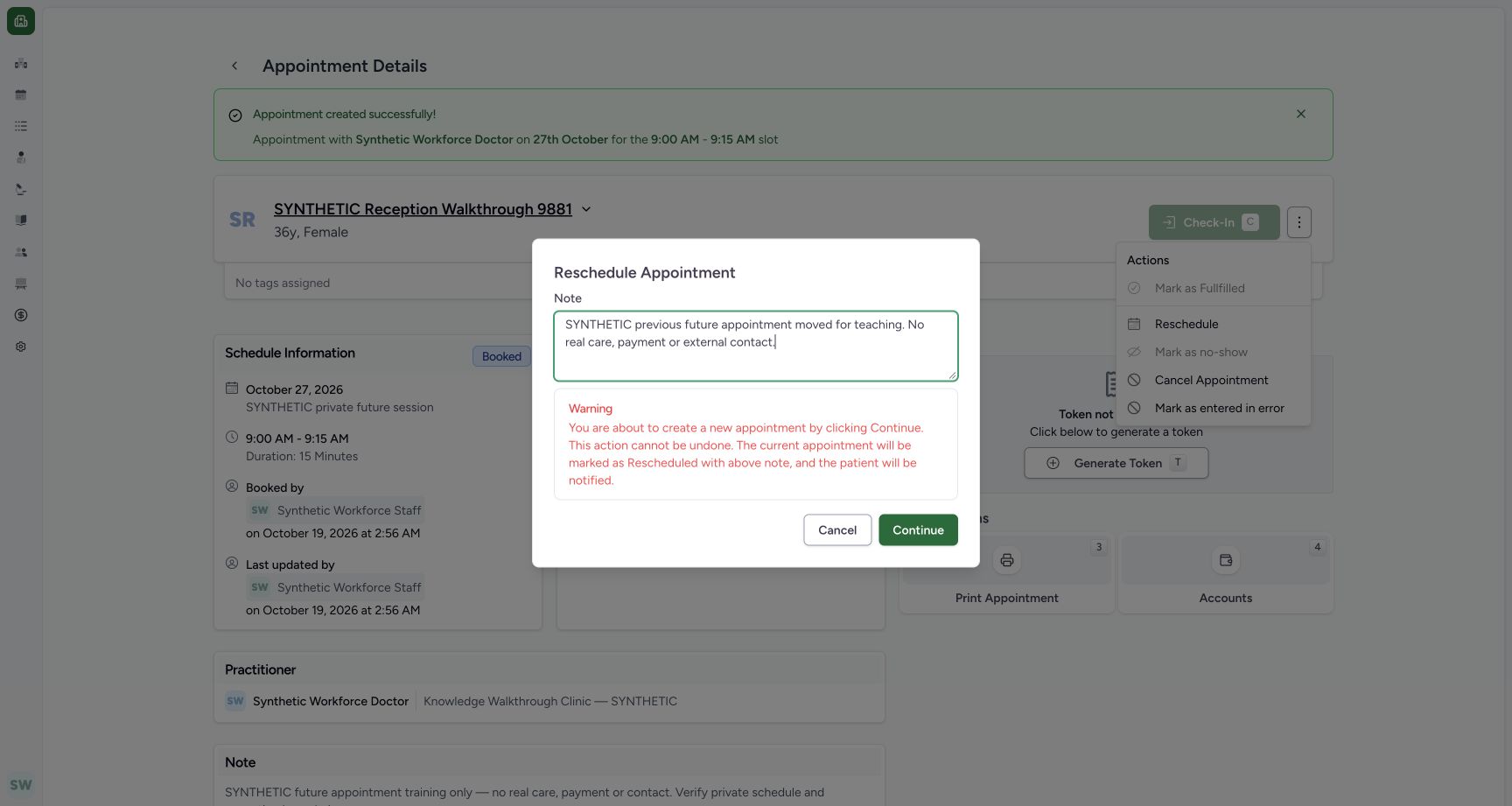The height and width of the screenshot is (806, 1512).
Task: Expand the patient name dropdown chevron
Action: pos(586,209)
